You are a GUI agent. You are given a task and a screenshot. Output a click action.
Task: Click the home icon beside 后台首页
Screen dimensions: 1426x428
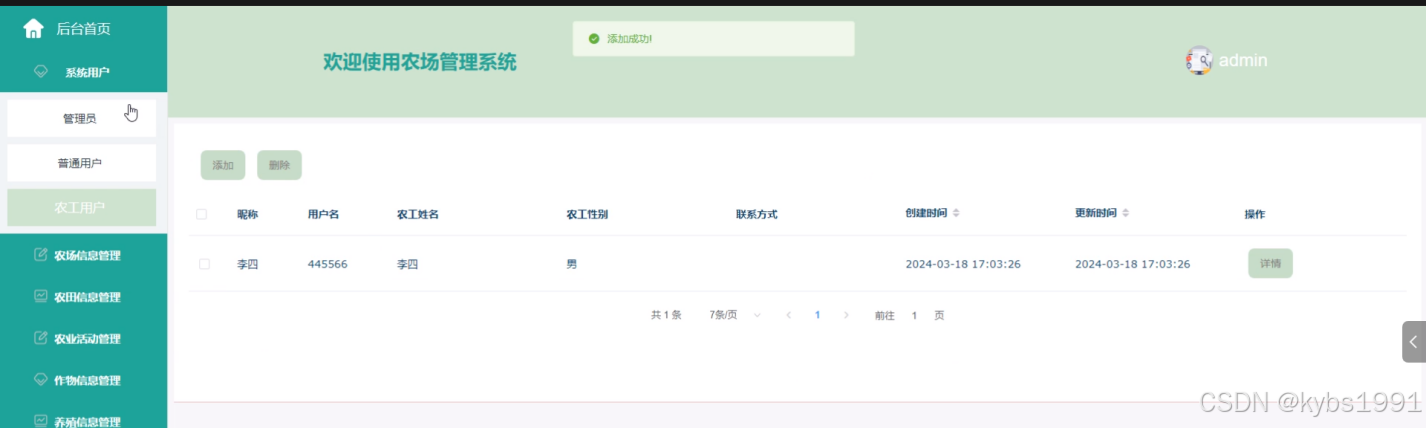coord(33,29)
